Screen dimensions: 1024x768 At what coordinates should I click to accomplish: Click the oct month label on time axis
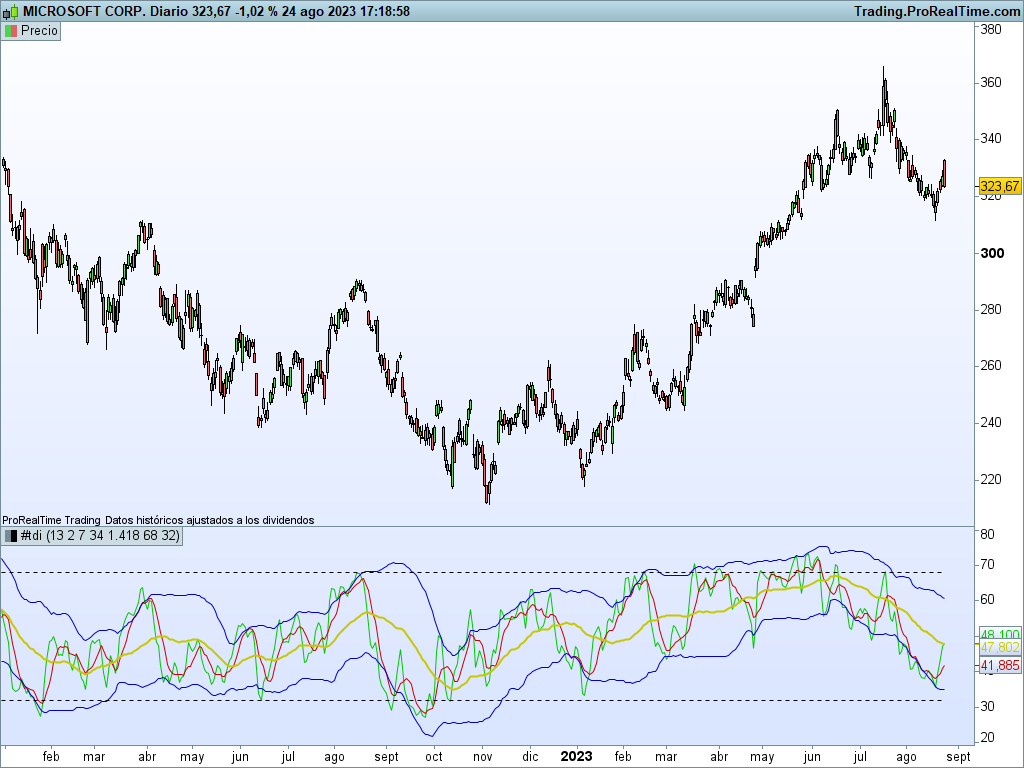pos(434,757)
